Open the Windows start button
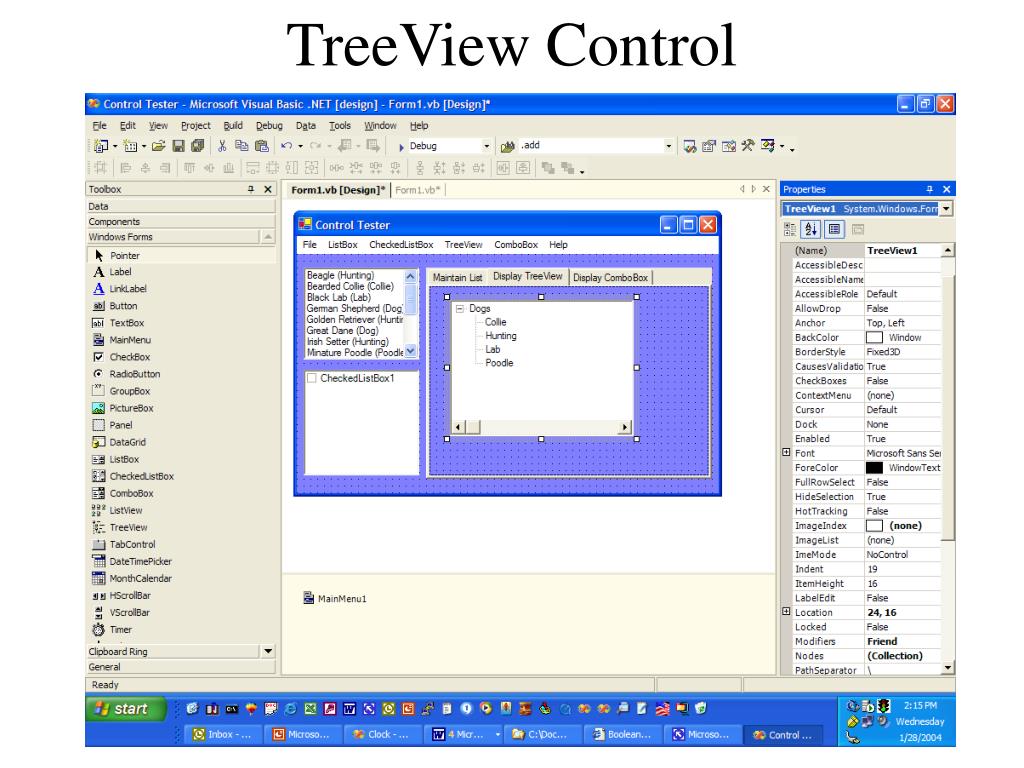This screenshot has width=1024, height=768. point(126,709)
